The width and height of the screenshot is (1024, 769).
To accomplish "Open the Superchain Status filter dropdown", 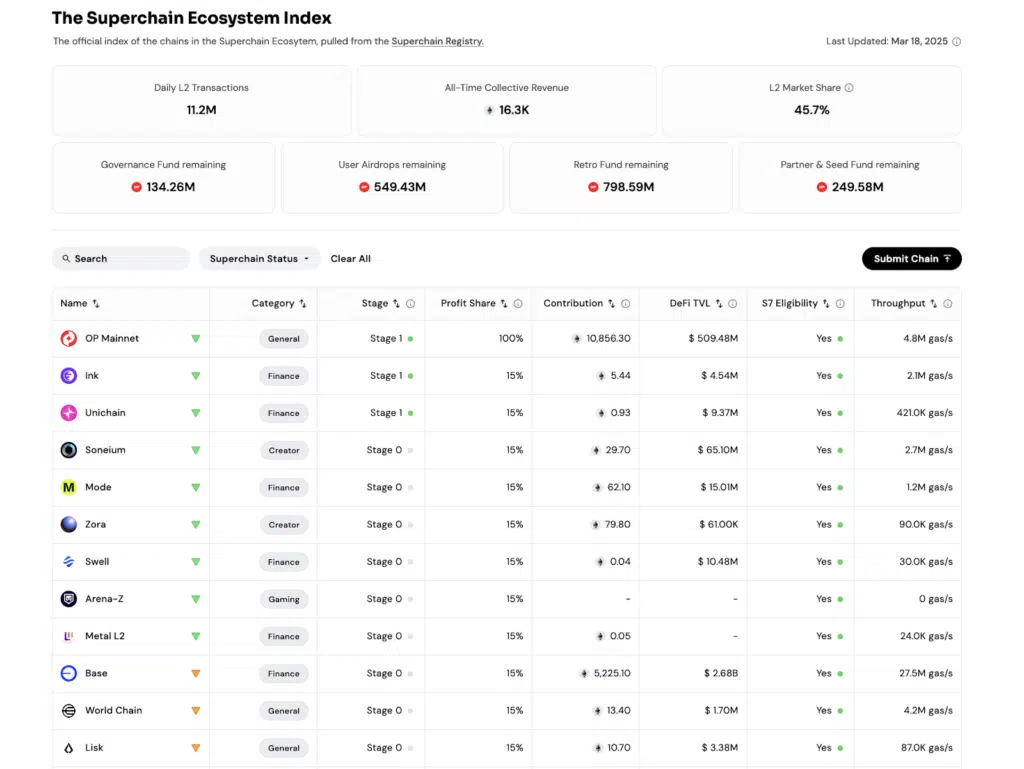I will pyautogui.click(x=259, y=259).
